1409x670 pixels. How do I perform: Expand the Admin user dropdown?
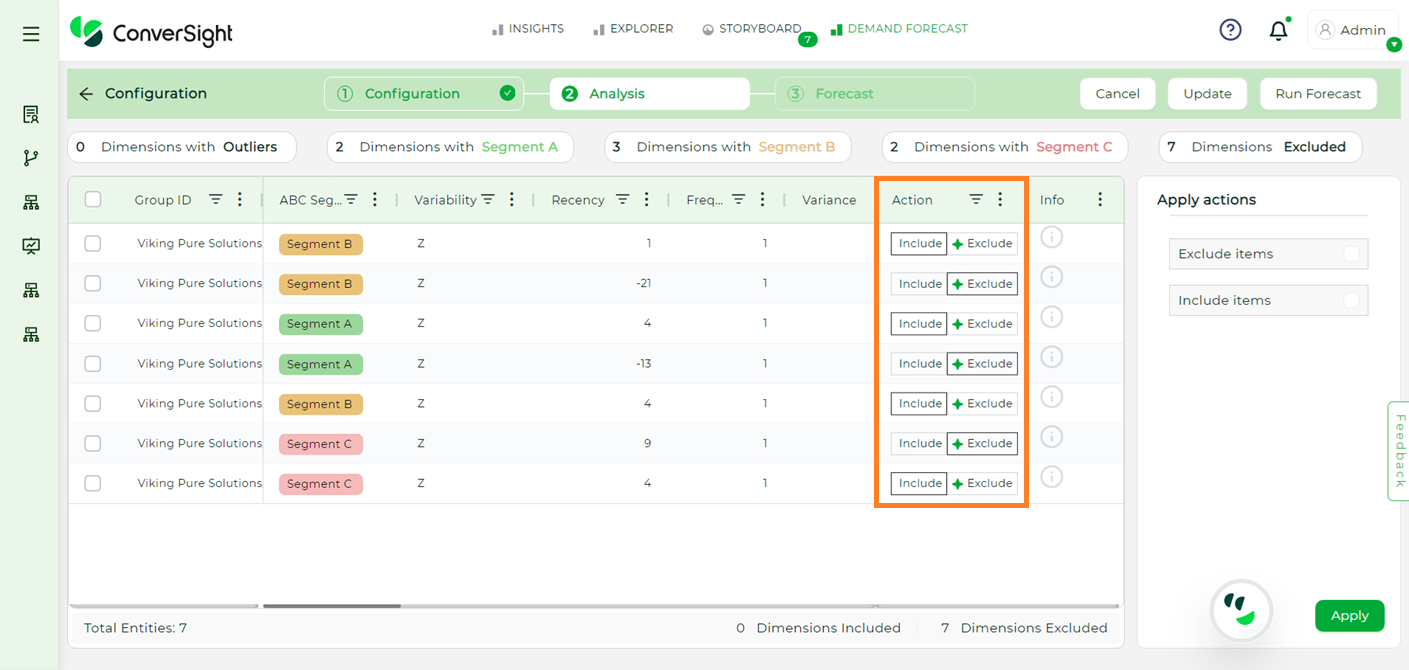click(x=1394, y=45)
